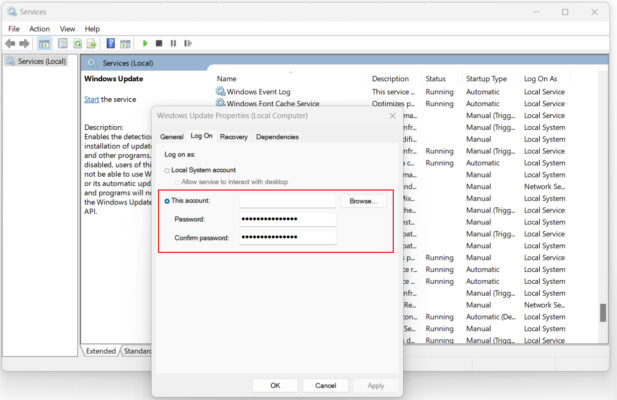Focus the Confirm password field

click(x=288, y=238)
